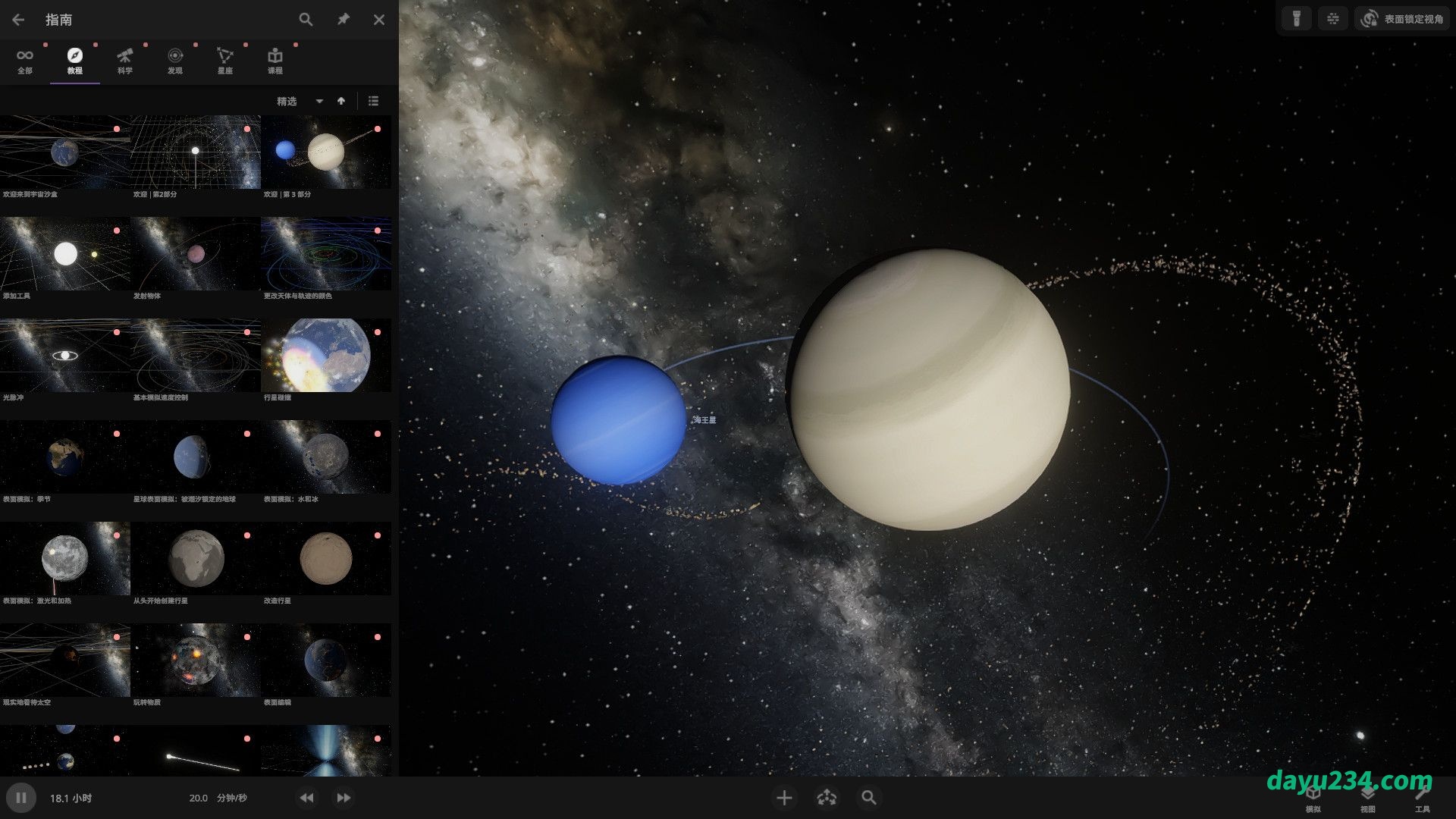
Task: Open the 课程 lessons category
Action: [275, 61]
